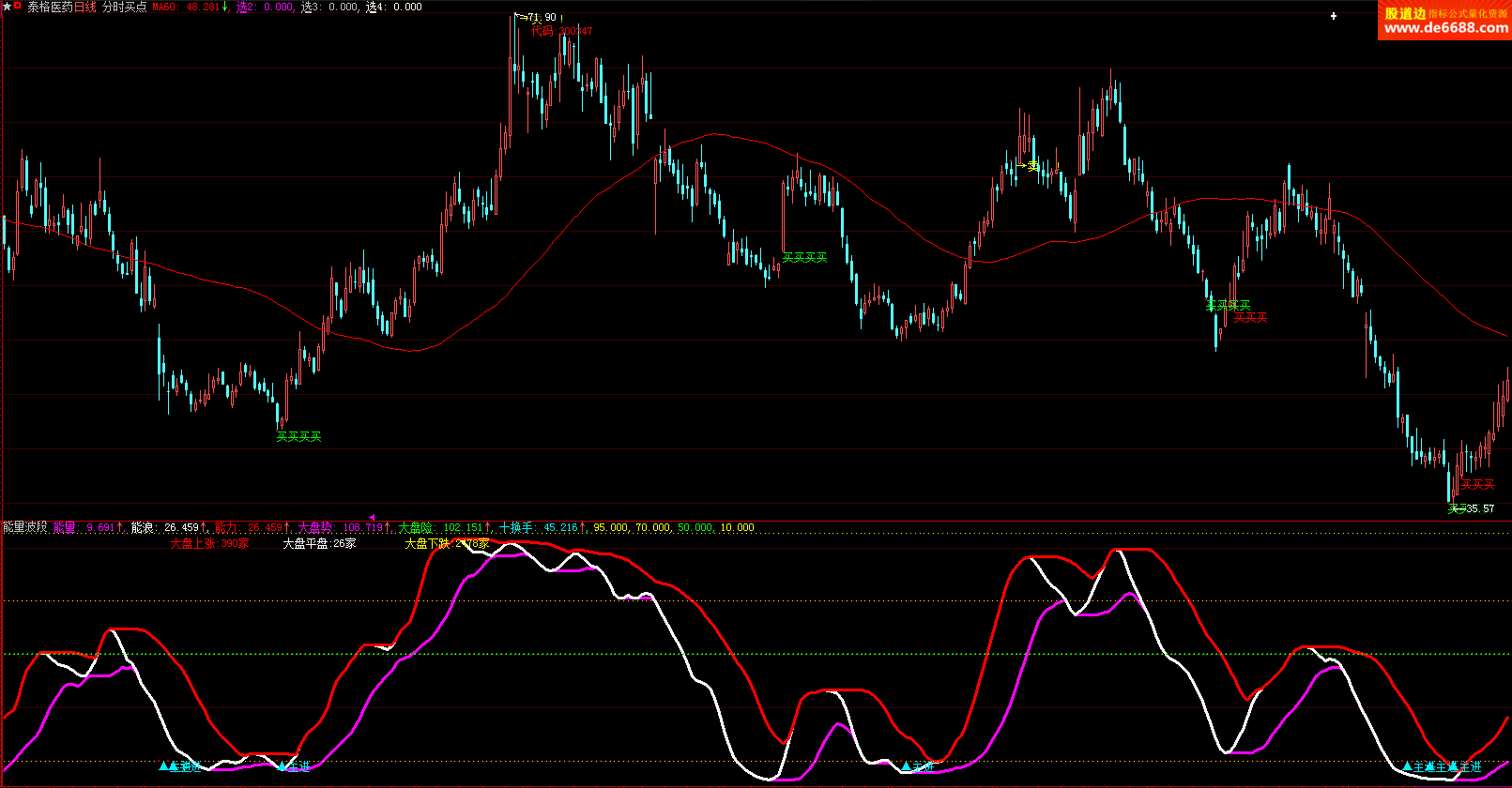Viewport: 1512px width, 788px height.
Task: Click the 能力: 26.459 readout
Action: pyautogui.click(x=249, y=527)
